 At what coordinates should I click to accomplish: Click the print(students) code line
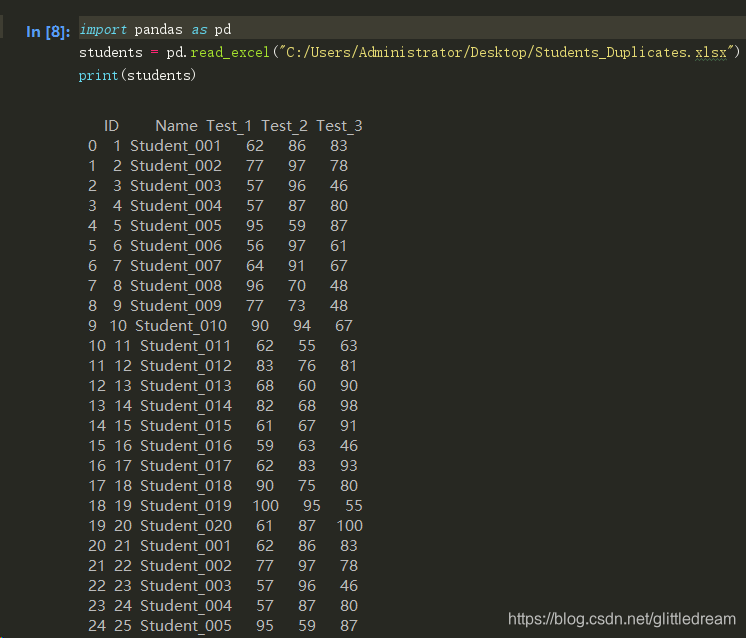click(x=137, y=75)
